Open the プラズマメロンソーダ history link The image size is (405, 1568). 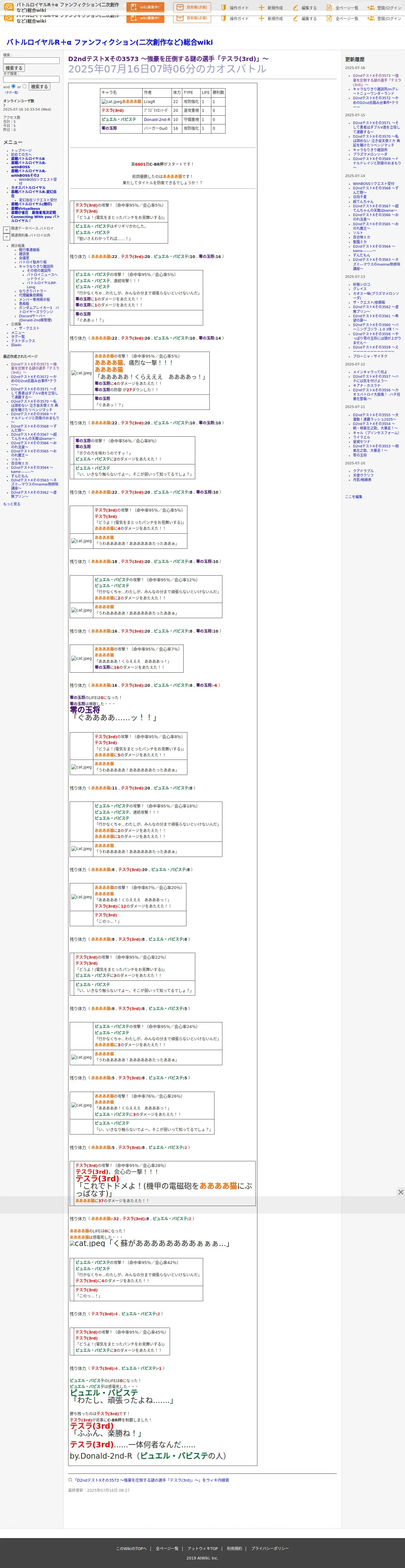tap(370, 155)
